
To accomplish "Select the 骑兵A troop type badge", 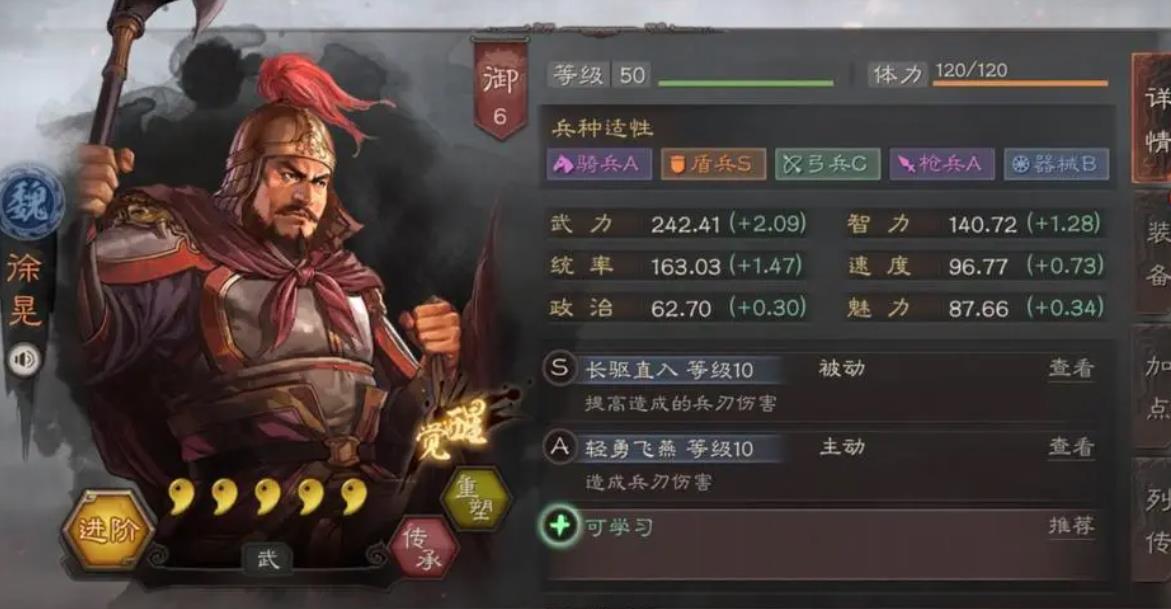I will pos(600,164).
